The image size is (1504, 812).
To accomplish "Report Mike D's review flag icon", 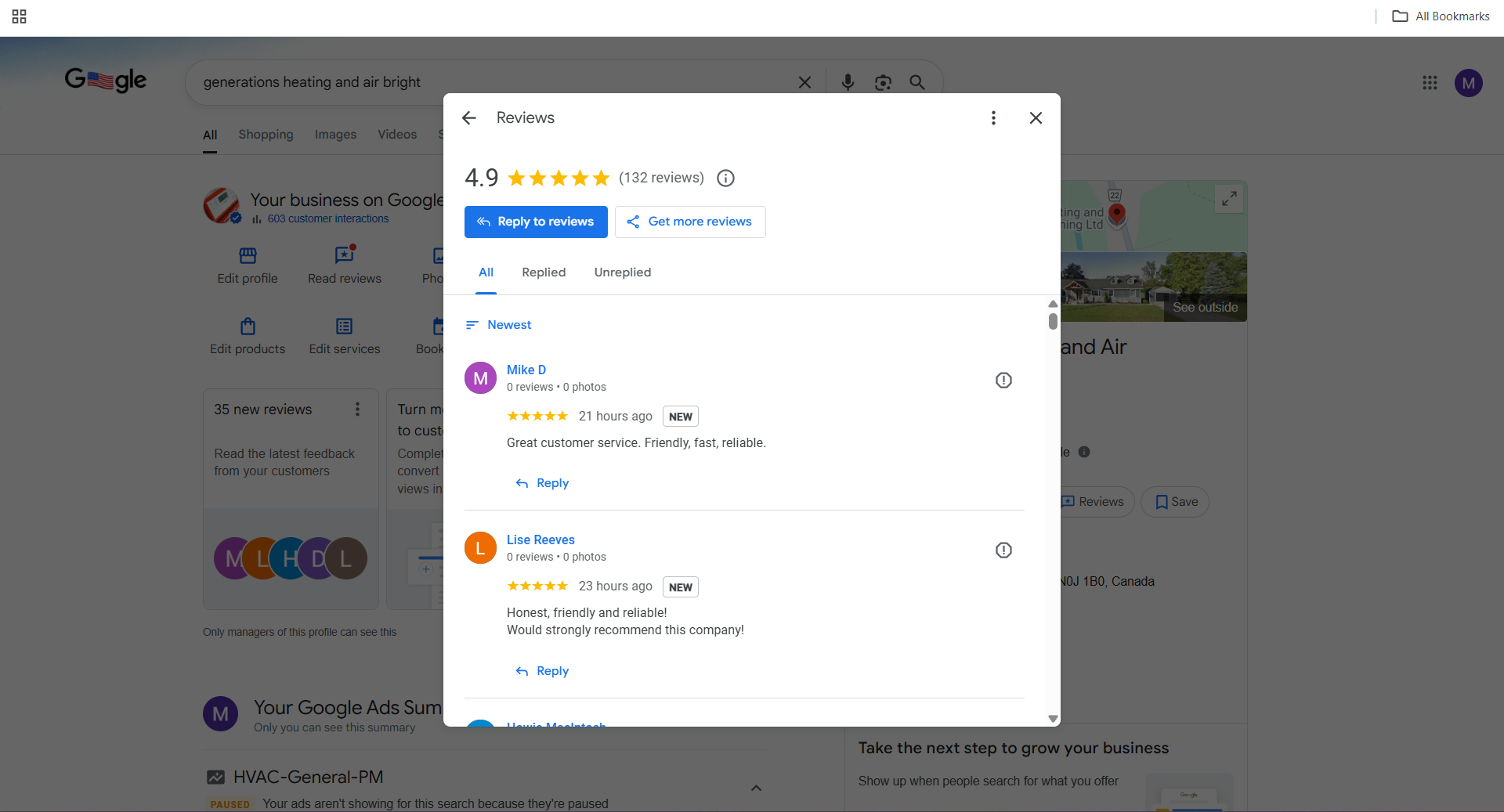I will (x=1003, y=381).
